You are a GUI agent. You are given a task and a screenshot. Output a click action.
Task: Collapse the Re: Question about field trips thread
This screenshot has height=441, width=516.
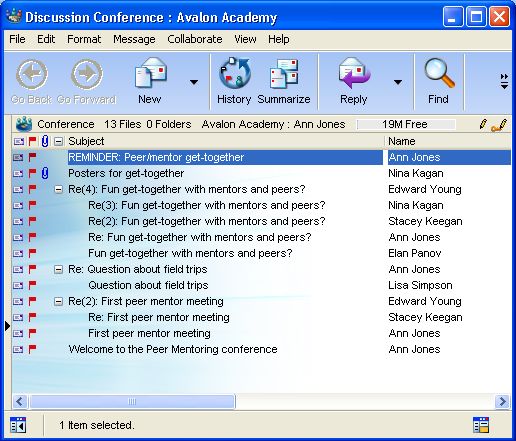[58, 269]
